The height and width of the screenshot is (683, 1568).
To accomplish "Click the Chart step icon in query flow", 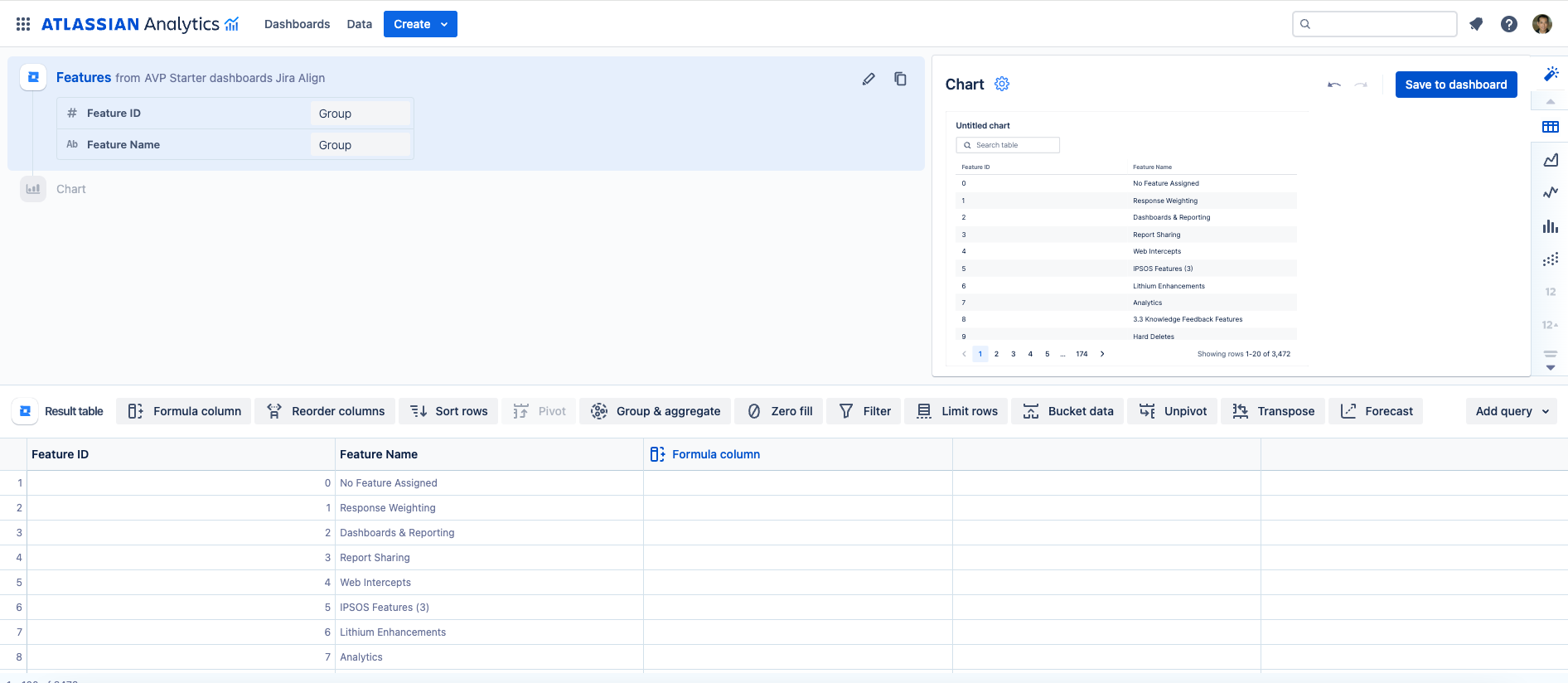I will pyautogui.click(x=33, y=189).
